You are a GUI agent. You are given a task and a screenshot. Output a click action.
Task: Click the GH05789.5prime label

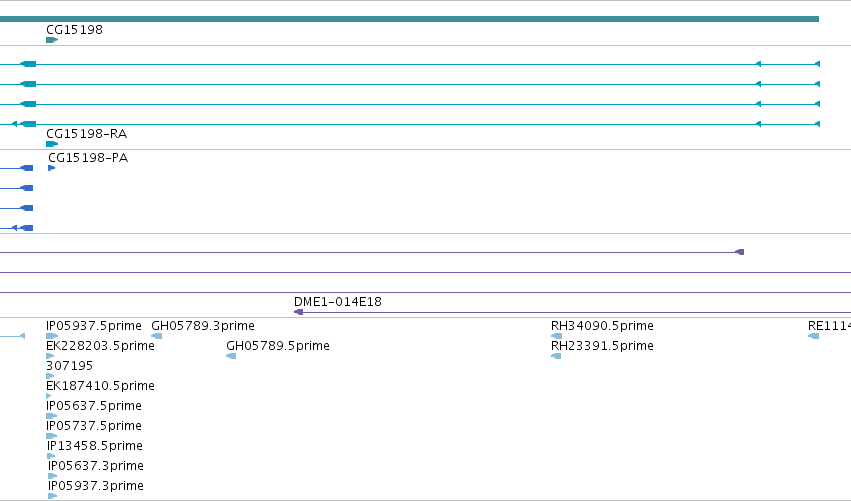277,346
